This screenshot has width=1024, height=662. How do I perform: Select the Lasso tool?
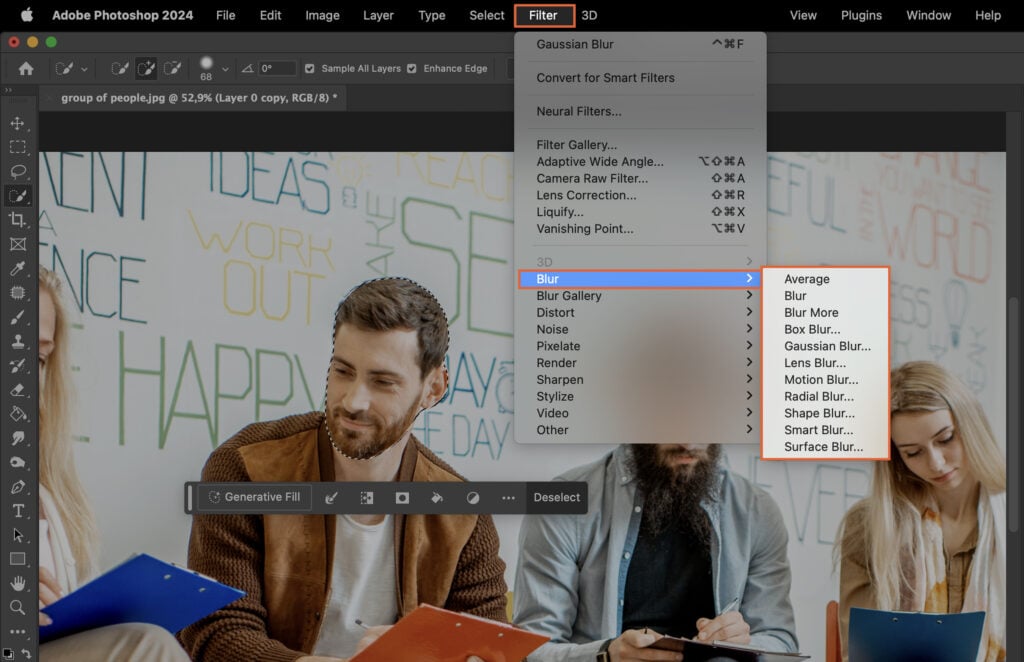coord(18,171)
